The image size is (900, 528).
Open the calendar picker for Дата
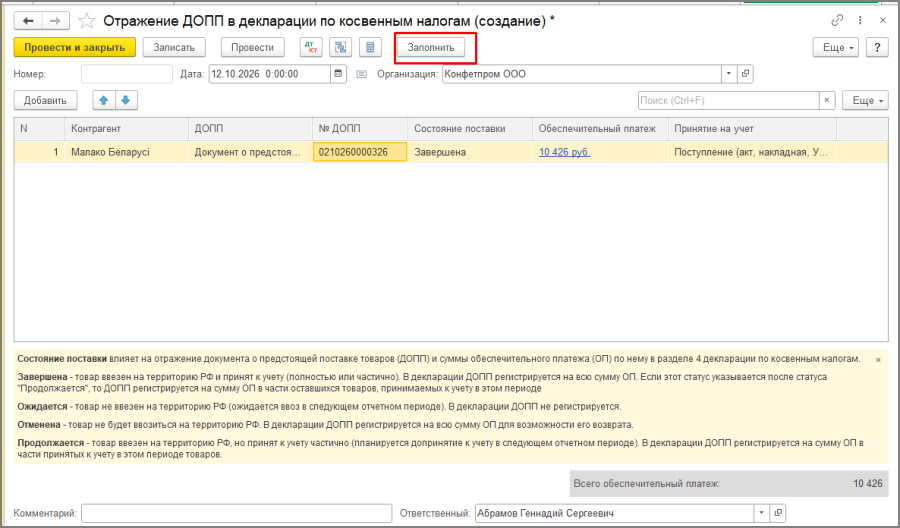coord(339,74)
